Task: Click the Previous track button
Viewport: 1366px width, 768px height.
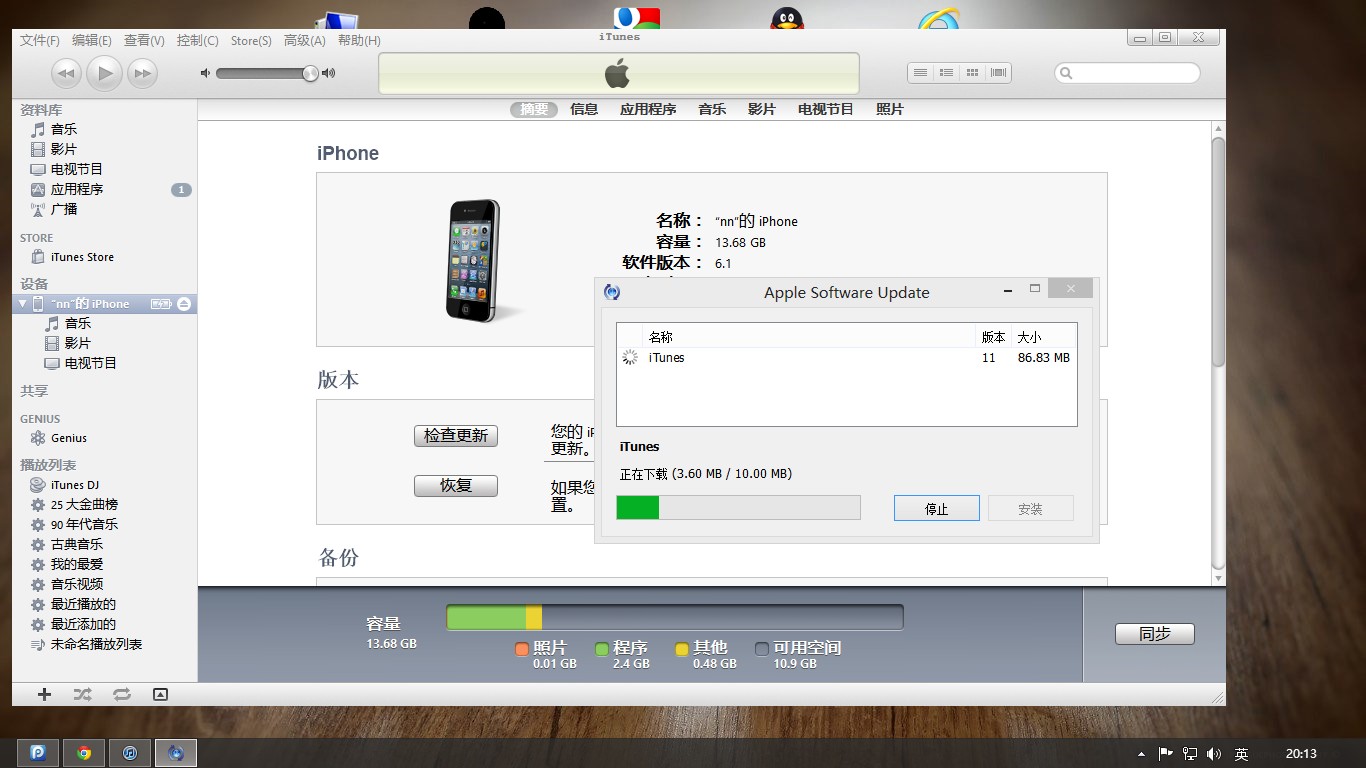Action: coord(66,73)
